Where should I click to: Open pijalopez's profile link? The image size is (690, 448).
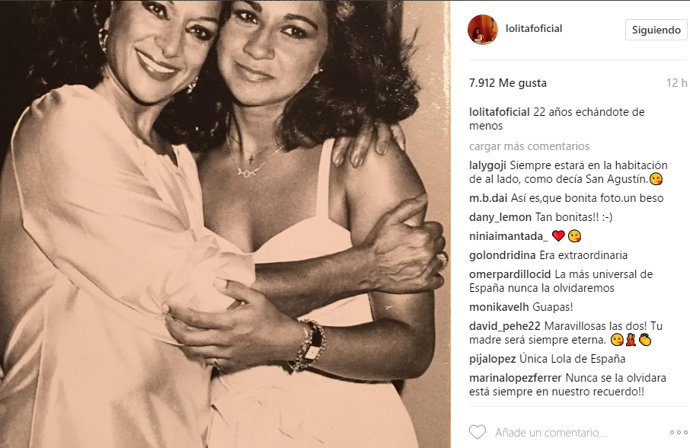click(492, 359)
